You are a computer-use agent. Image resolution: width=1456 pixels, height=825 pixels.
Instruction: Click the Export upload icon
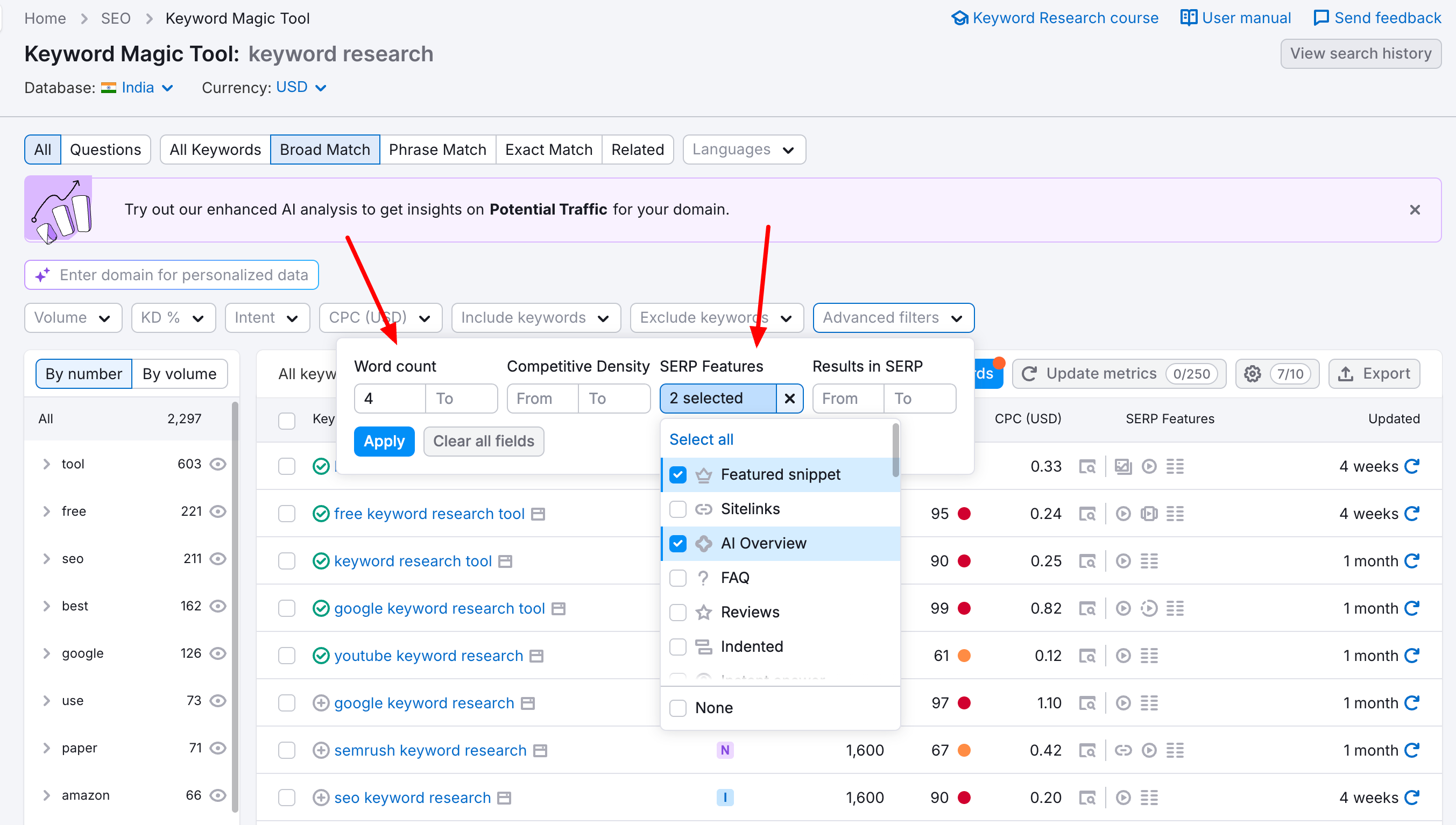[x=1347, y=373]
